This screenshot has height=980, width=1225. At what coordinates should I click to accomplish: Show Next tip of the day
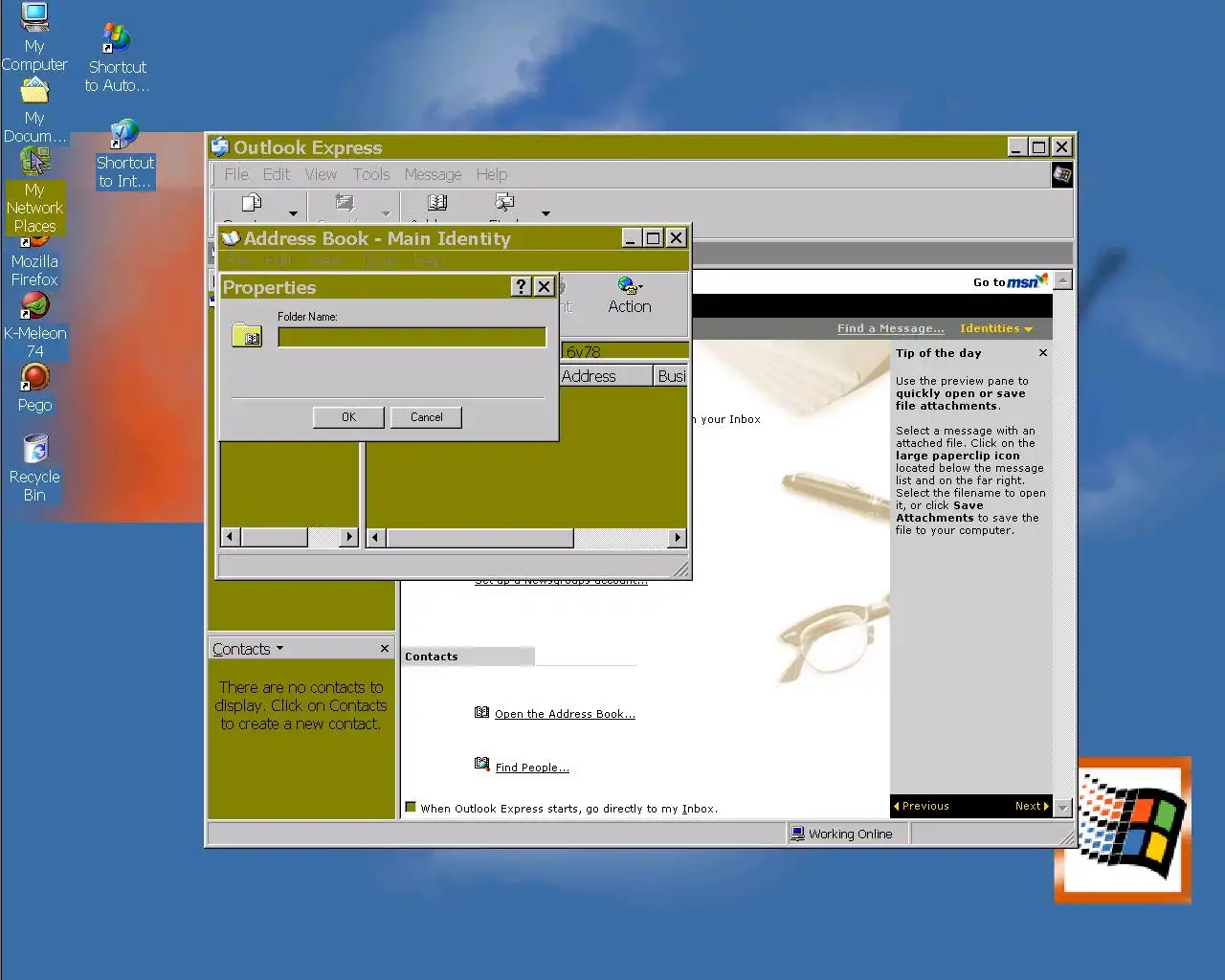1032,806
